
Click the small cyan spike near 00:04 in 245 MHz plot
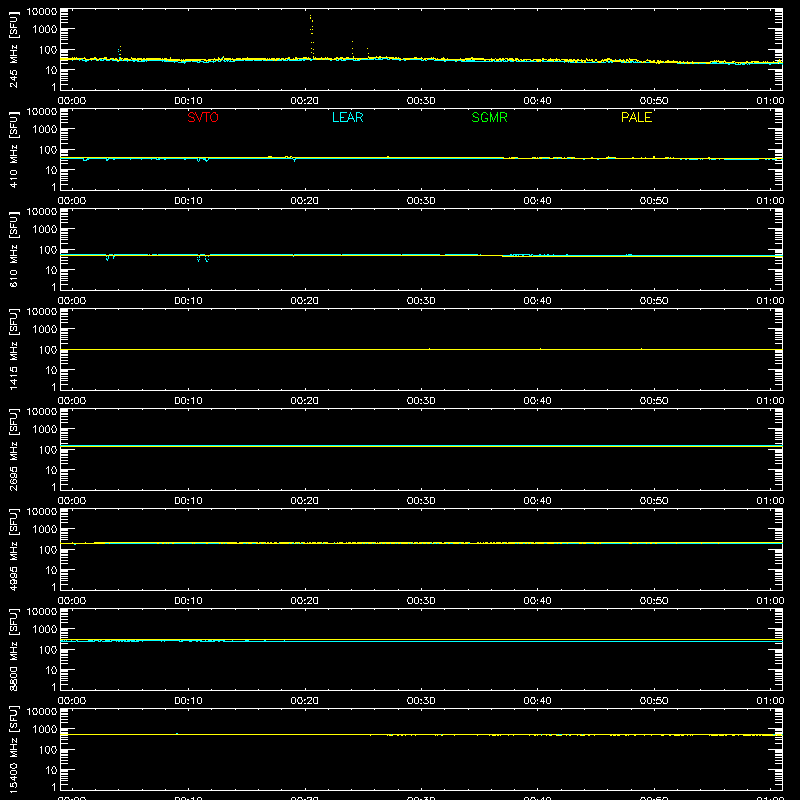click(x=120, y=53)
